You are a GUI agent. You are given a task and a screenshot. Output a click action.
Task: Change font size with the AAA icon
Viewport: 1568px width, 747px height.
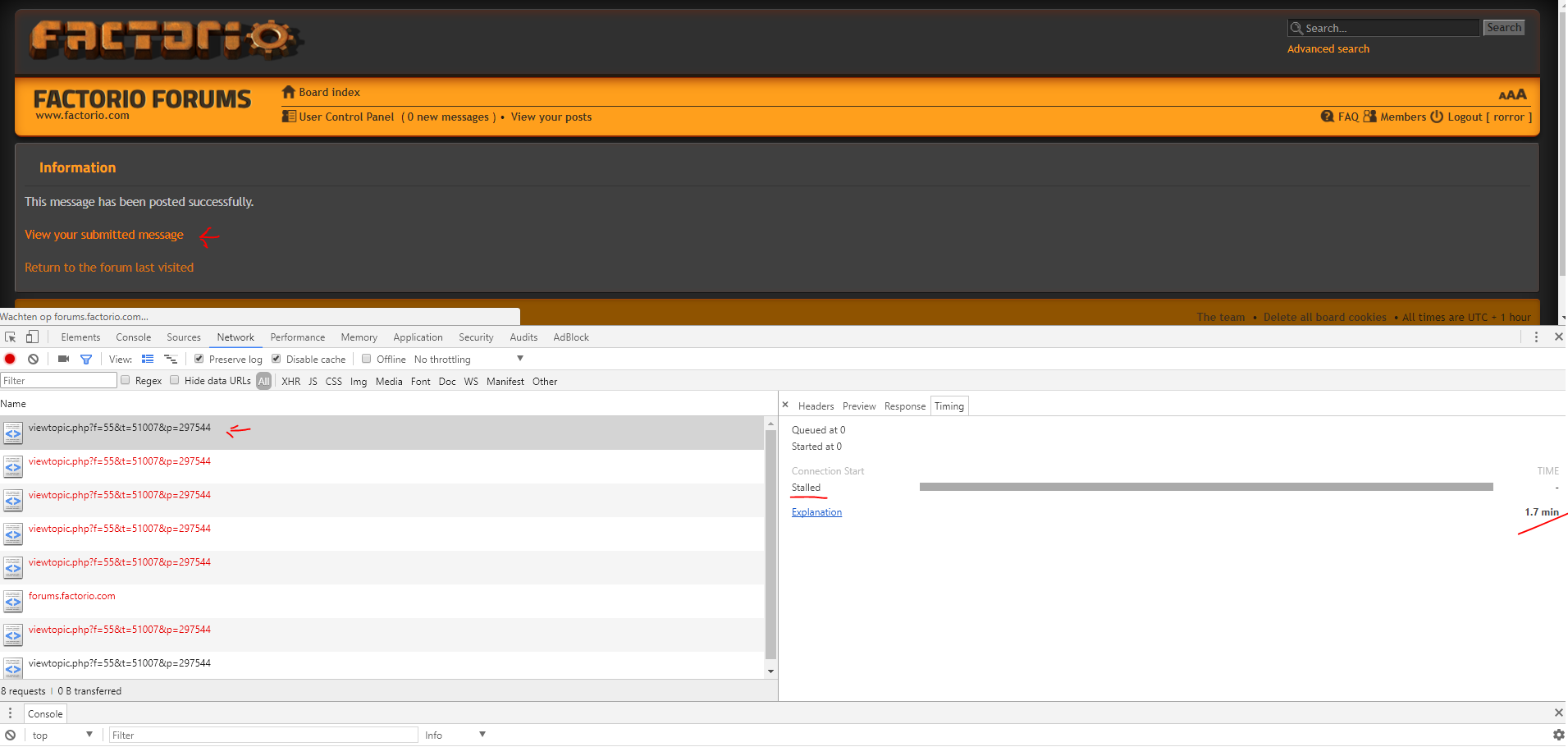(x=1512, y=94)
